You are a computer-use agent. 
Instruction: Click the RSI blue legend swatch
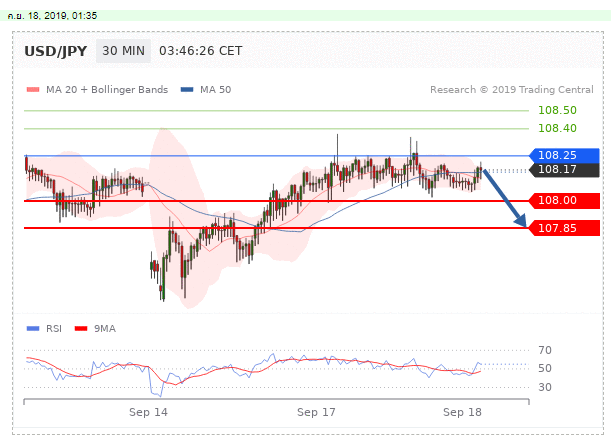click(x=33, y=328)
